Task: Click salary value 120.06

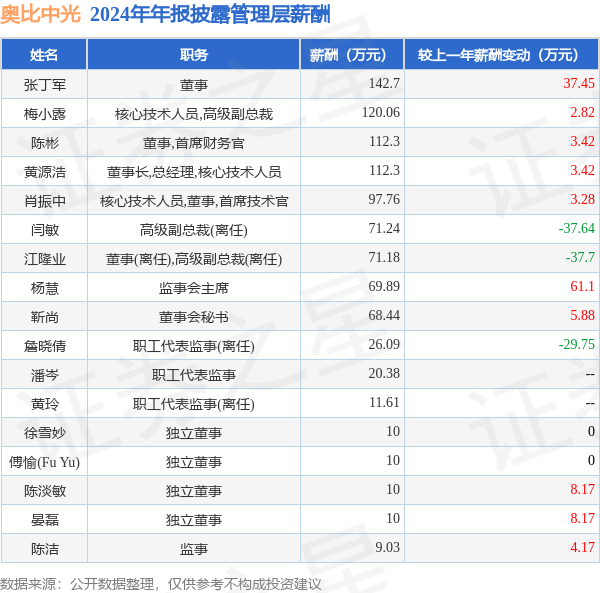Action: [381, 112]
